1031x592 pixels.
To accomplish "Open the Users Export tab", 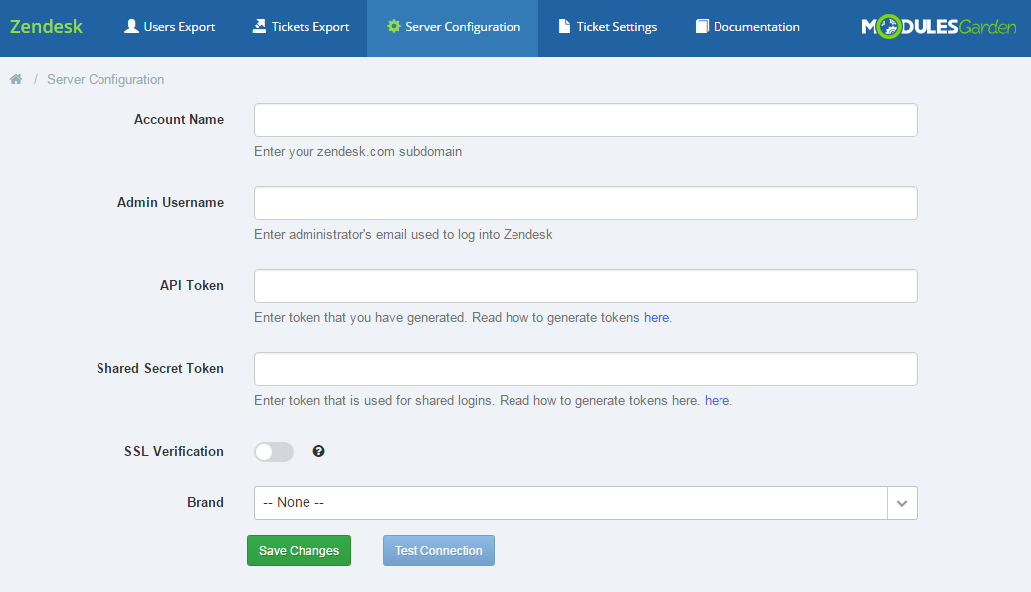I will tap(170, 27).
